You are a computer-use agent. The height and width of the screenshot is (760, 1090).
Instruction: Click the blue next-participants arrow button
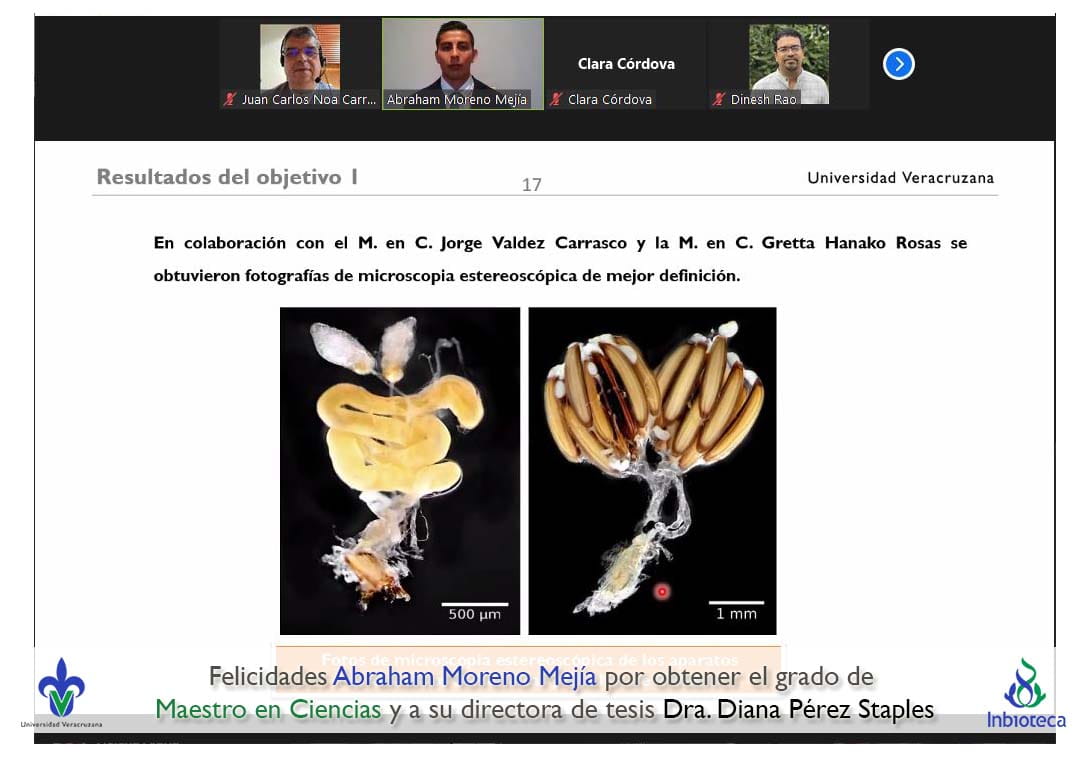point(898,64)
